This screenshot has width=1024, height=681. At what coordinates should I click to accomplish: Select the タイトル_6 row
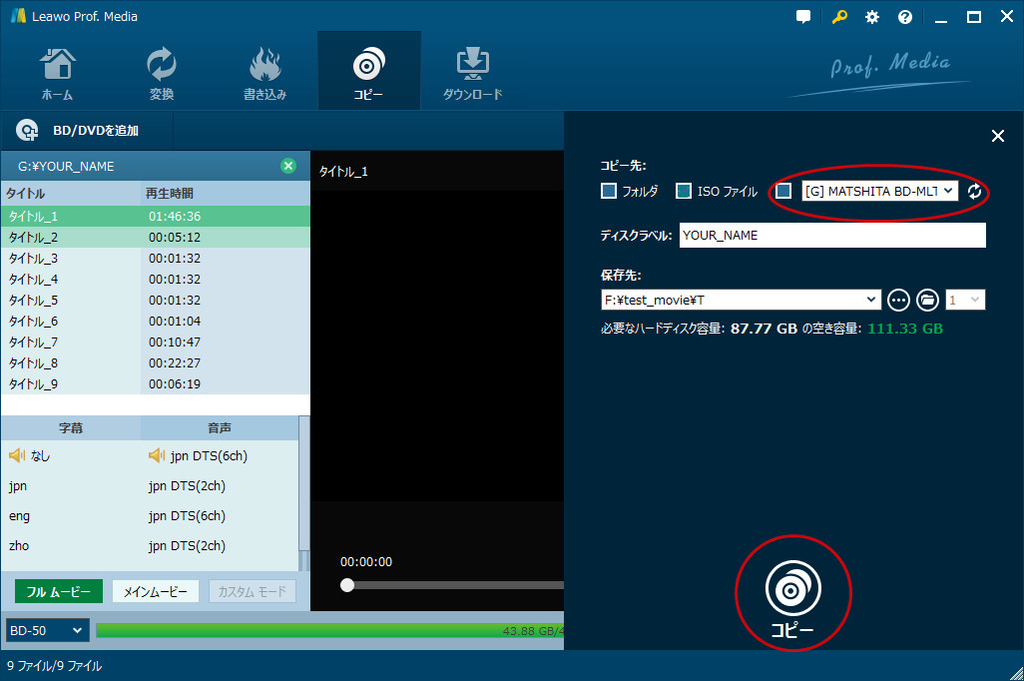[155, 321]
